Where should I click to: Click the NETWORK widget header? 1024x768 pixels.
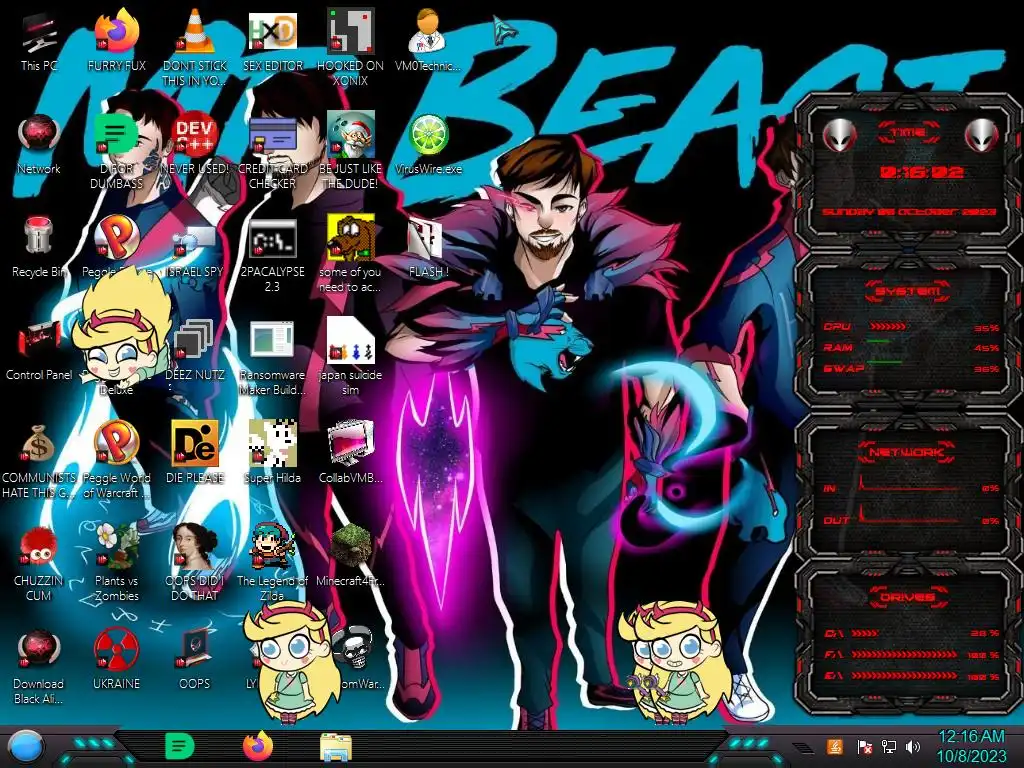(x=908, y=452)
